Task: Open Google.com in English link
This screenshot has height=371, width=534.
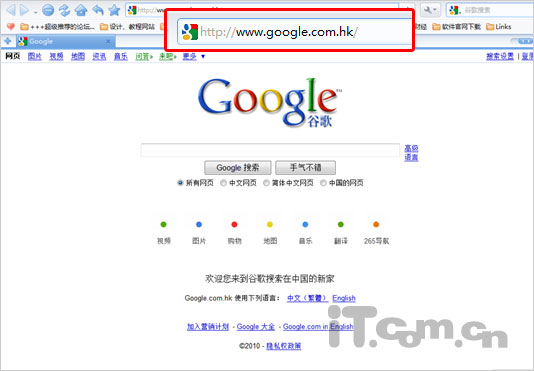Action: click(x=318, y=326)
